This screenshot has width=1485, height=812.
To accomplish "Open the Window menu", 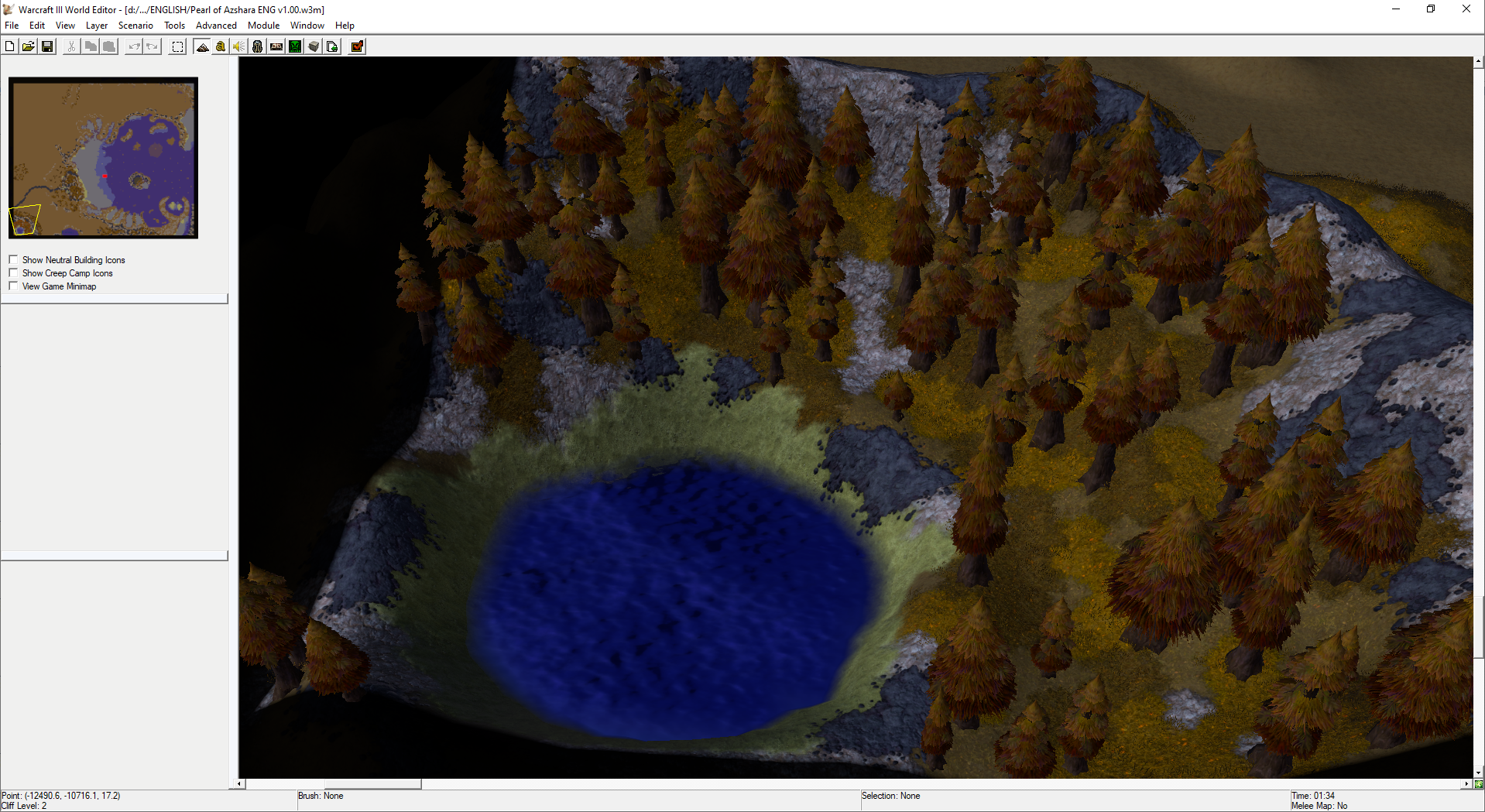I will click(x=307, y=26).
